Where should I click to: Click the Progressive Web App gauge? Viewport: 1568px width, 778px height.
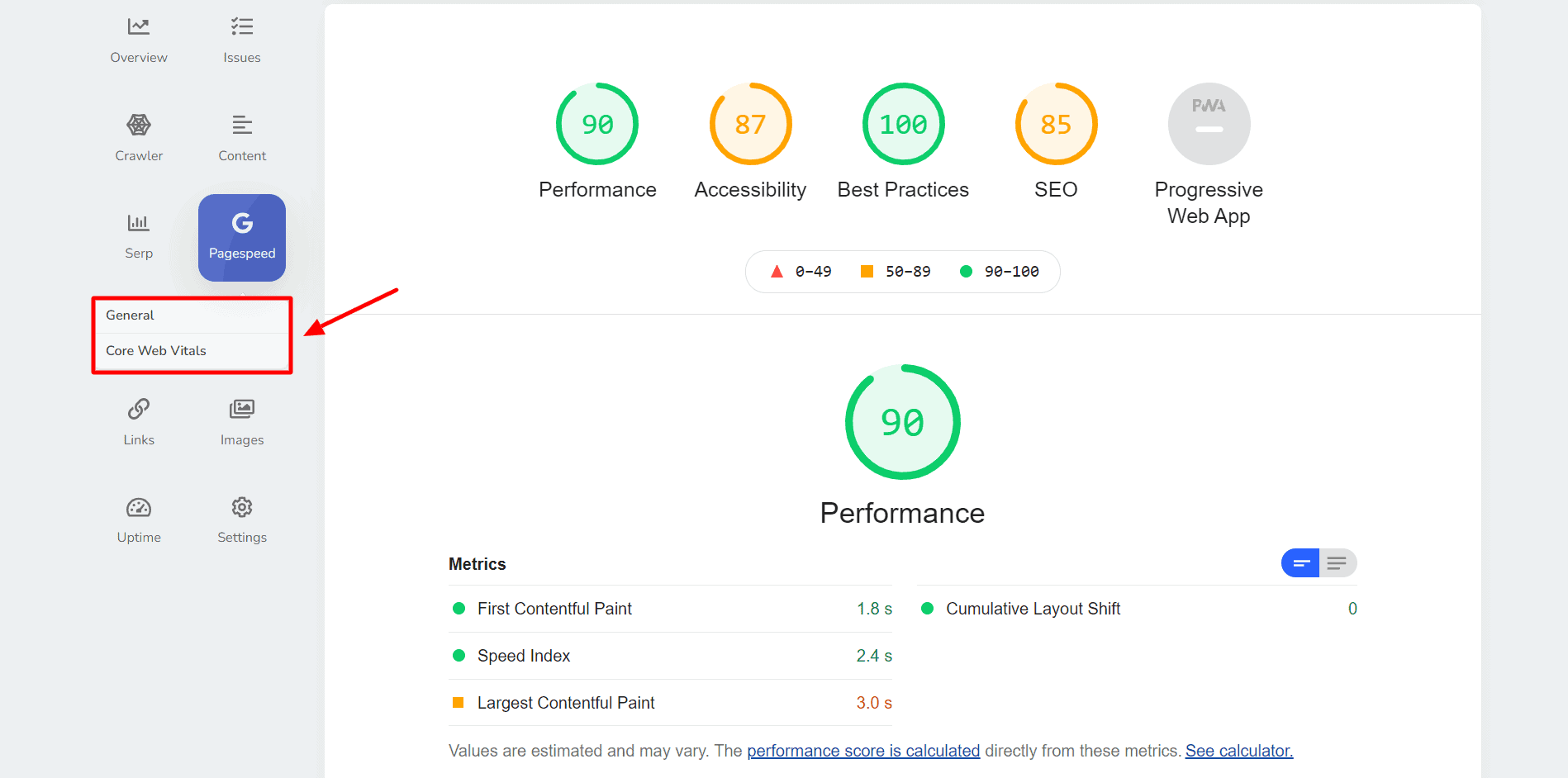[x=1209, y=125]
